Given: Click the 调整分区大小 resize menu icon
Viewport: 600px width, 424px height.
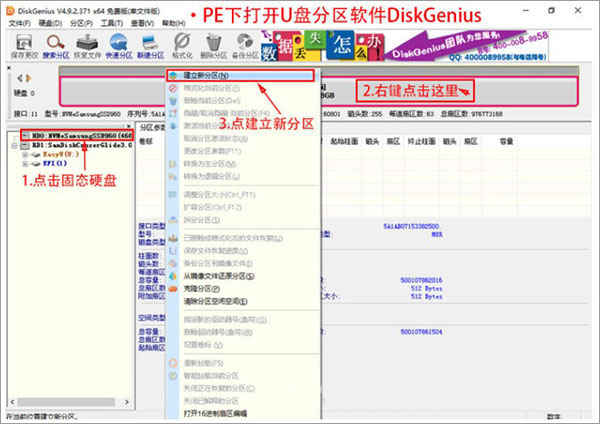Looking at the screenshot, I should tap(173, 194).
